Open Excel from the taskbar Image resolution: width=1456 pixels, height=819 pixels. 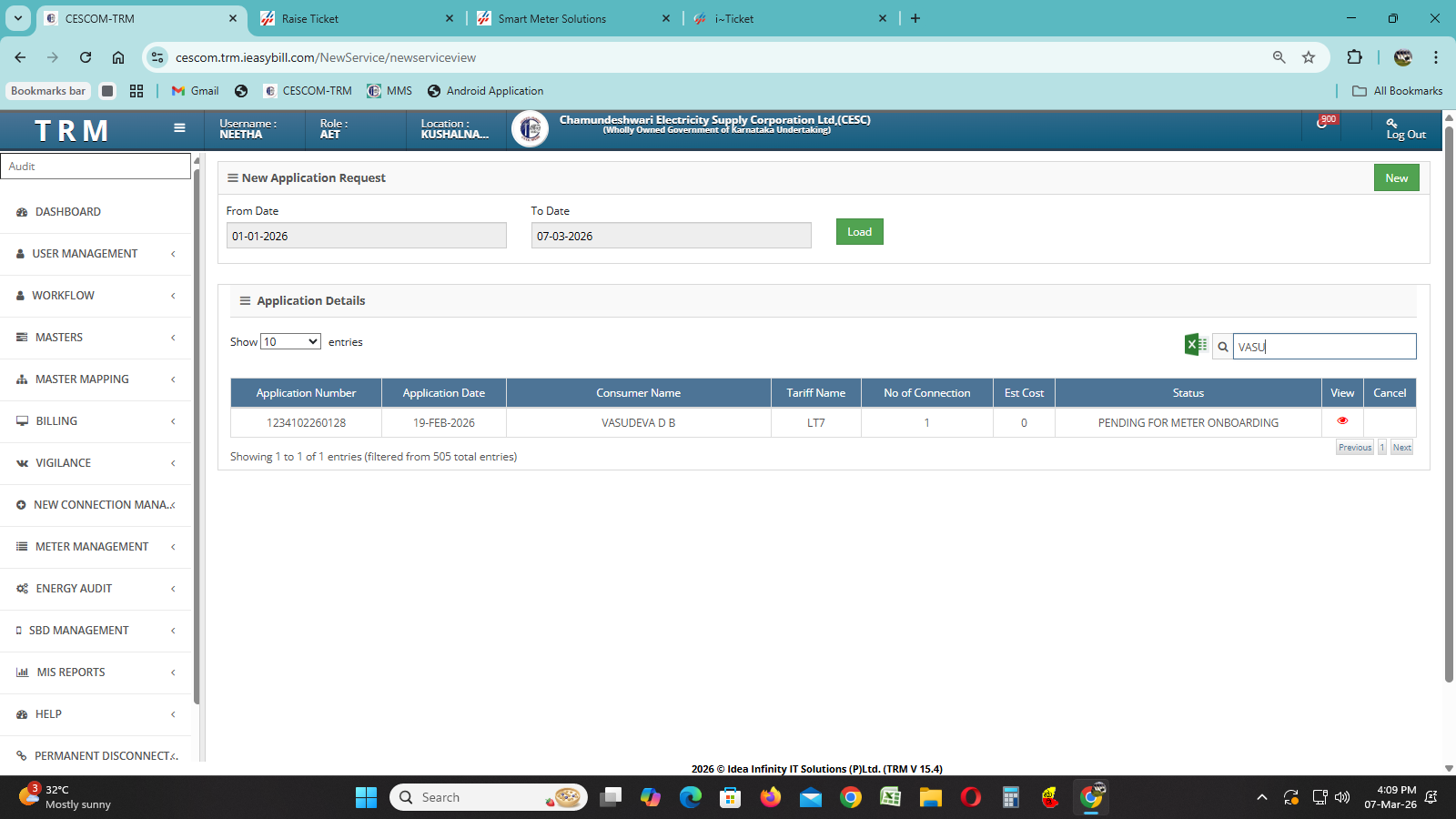[890, 798]
